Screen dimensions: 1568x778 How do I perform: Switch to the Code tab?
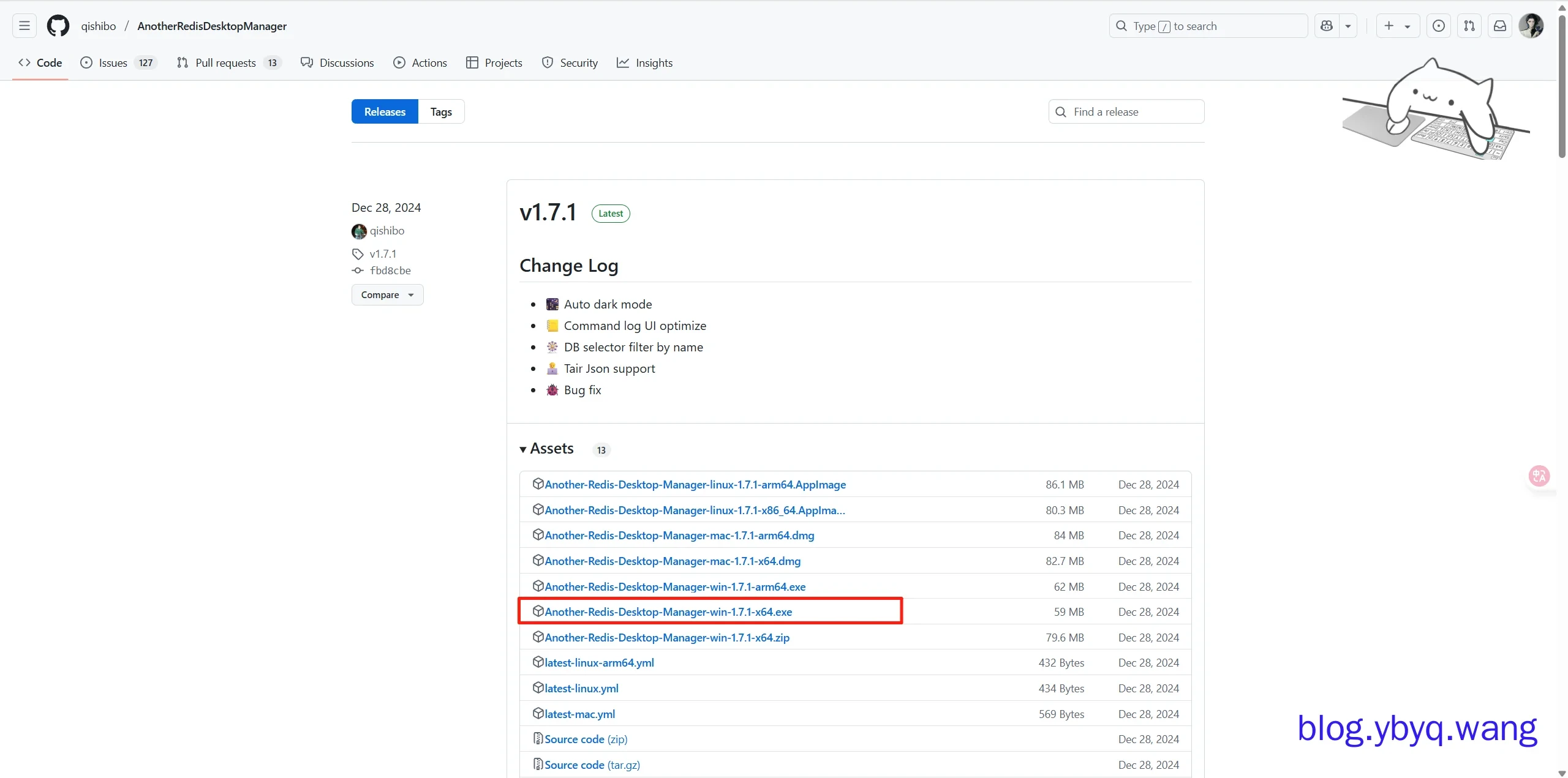(x=40, y=62)
